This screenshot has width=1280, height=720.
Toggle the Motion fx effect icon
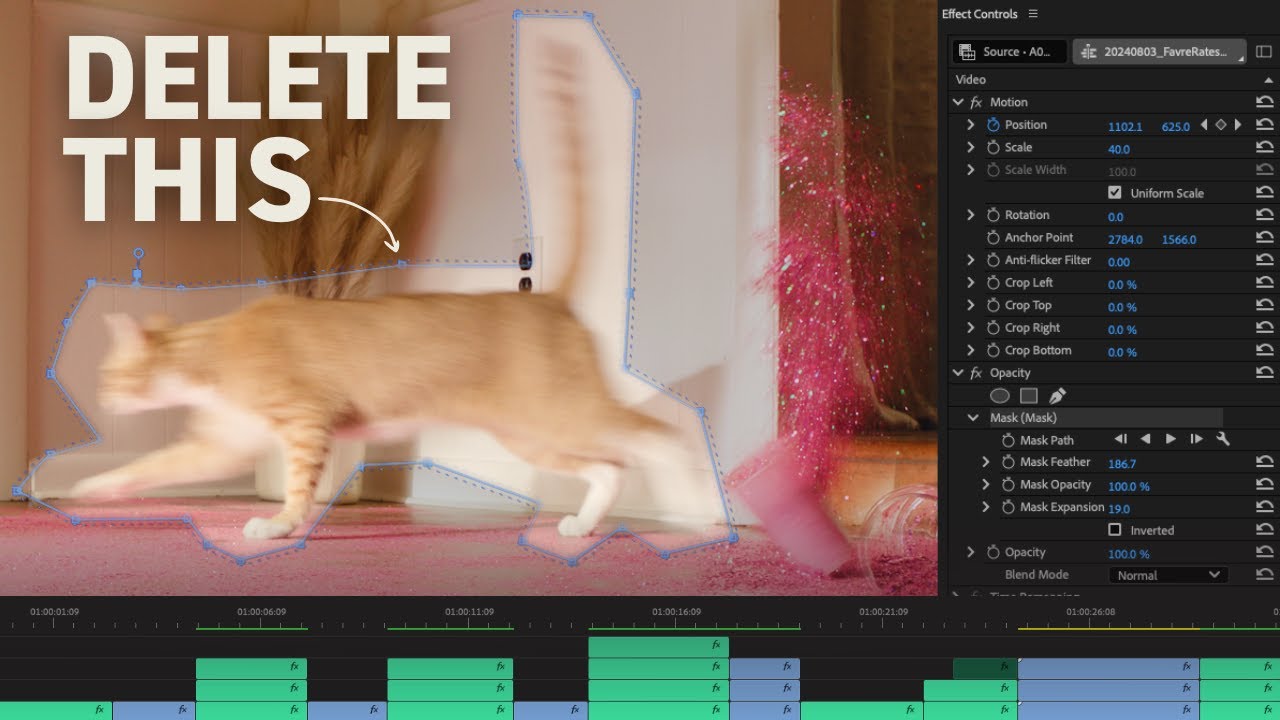tap(976, 102)
